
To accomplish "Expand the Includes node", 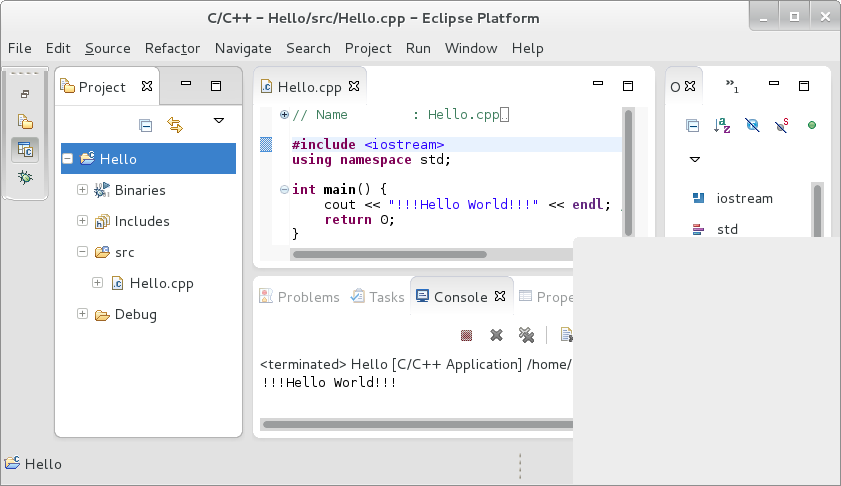I will pyautogui.click(x=82, y=221).
